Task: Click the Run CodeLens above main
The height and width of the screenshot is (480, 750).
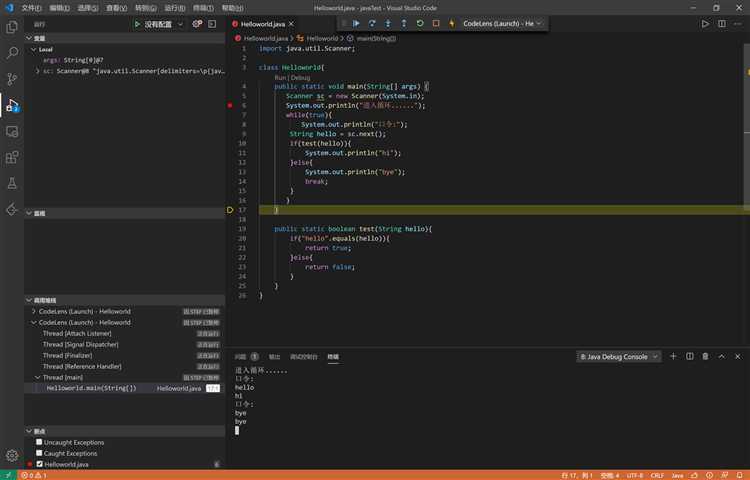Action: pos(280,77)
